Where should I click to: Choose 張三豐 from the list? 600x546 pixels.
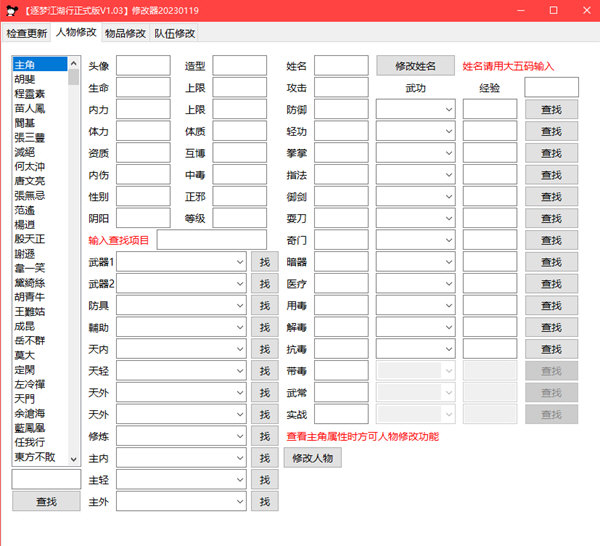tap(40, 137)
